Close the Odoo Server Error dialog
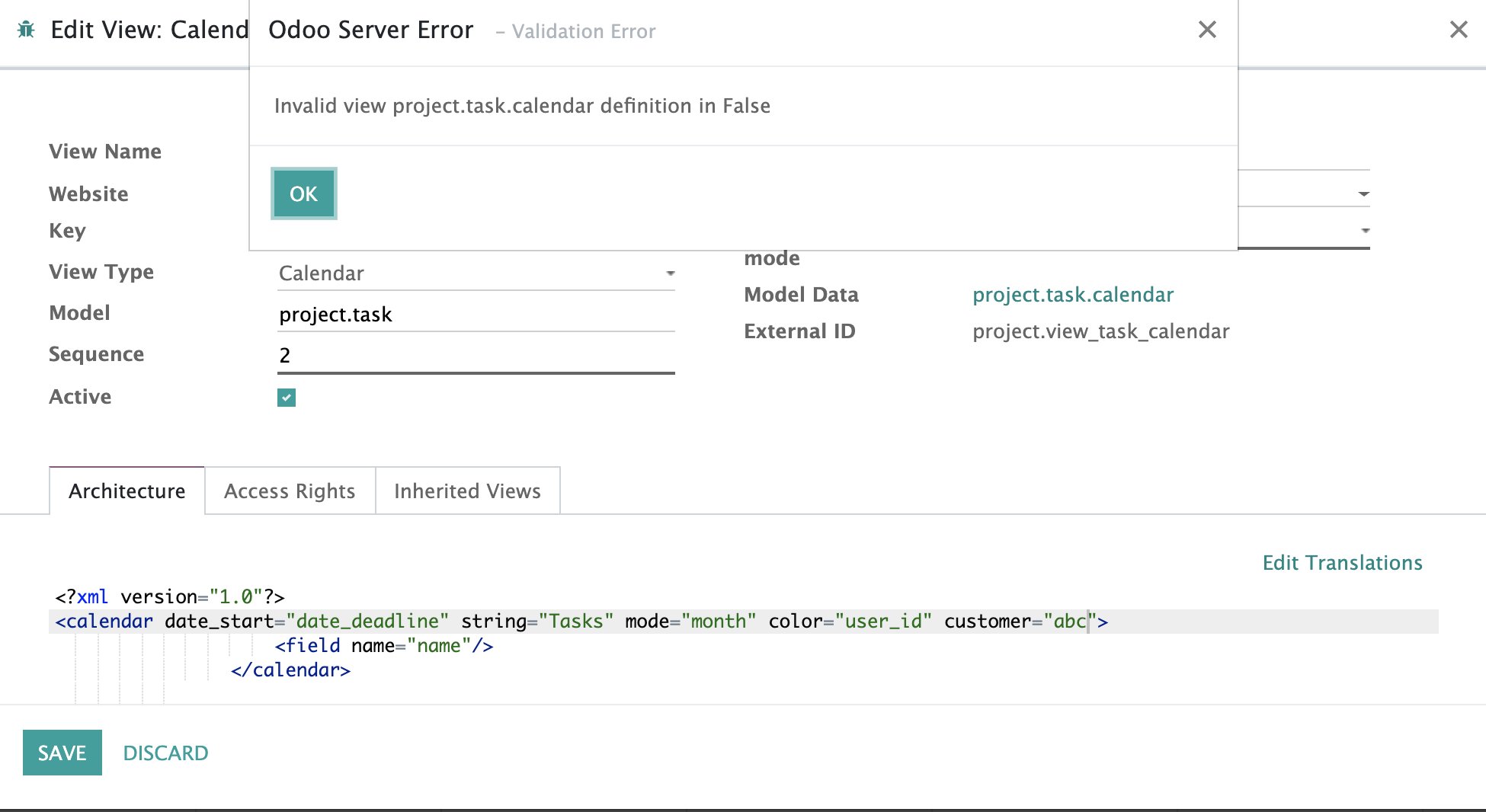1486x812 pixels. 1207,30
